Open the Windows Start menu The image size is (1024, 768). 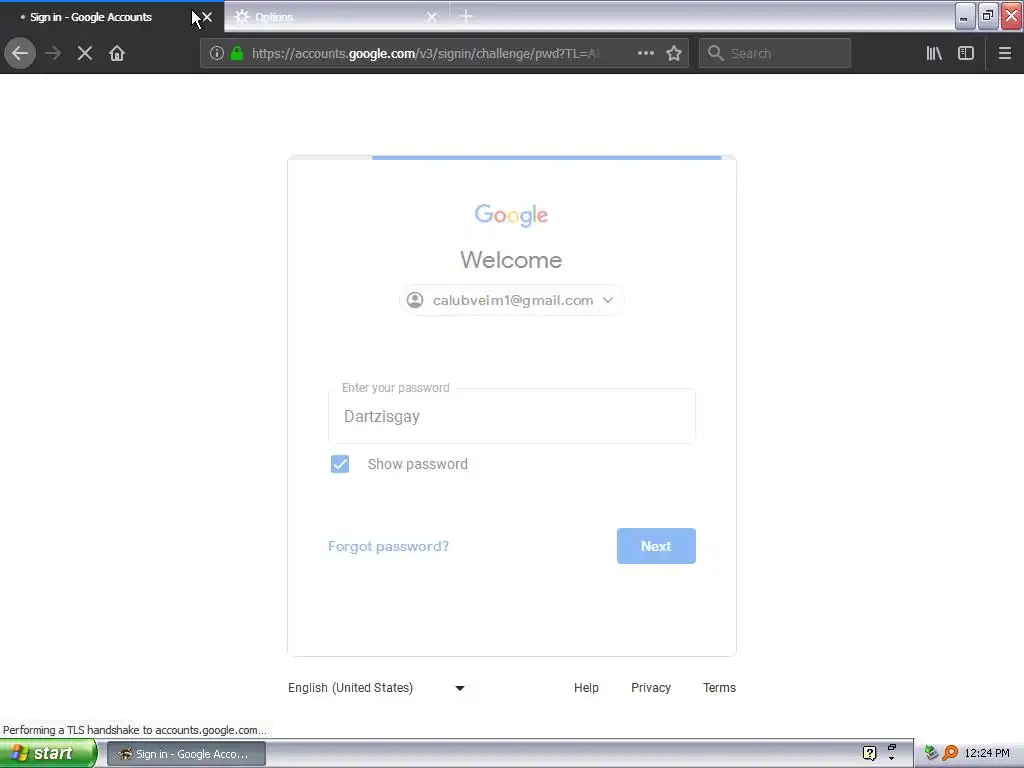48,754
